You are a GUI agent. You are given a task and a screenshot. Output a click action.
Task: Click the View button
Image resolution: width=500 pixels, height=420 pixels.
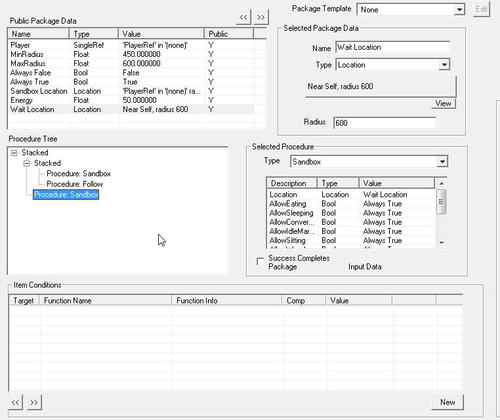(x=443, y=104)
